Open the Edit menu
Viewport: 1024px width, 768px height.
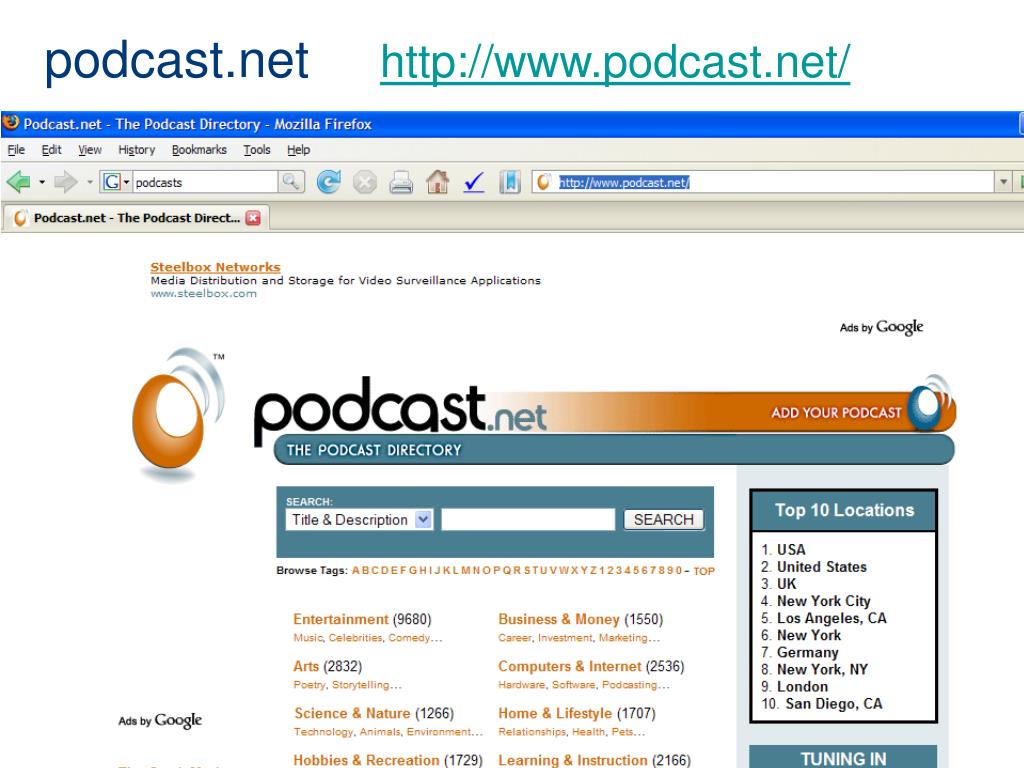52,150
